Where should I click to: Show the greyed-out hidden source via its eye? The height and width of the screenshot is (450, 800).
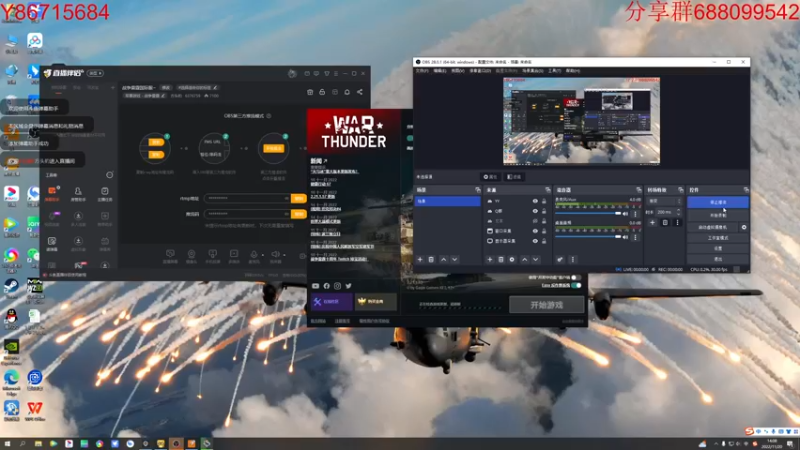coord(535,221)
